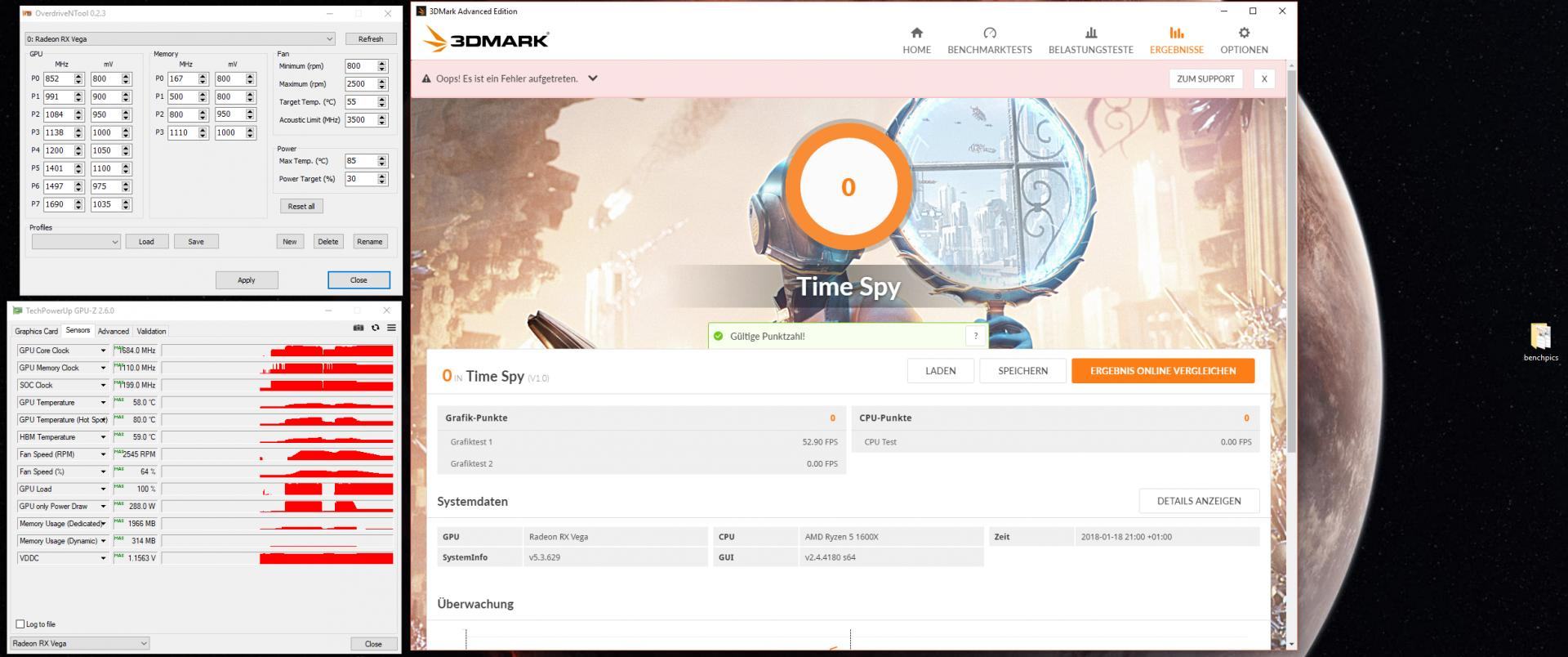1568x657 pixels.
Task: Click the Power Target (%) input field
Action: [x=361, y=179]
